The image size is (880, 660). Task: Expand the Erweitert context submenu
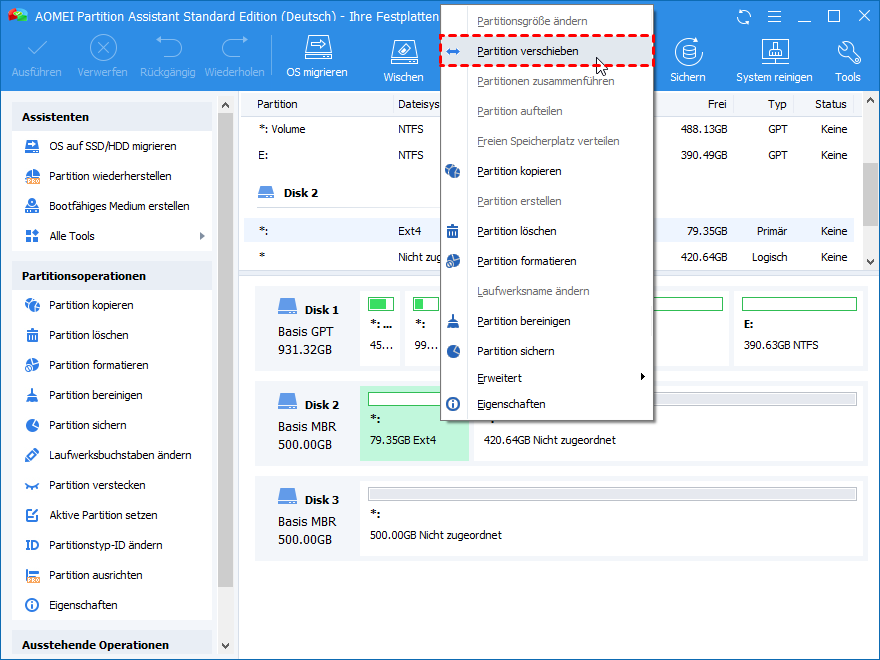pyautogui.click(x=547, y=378)
